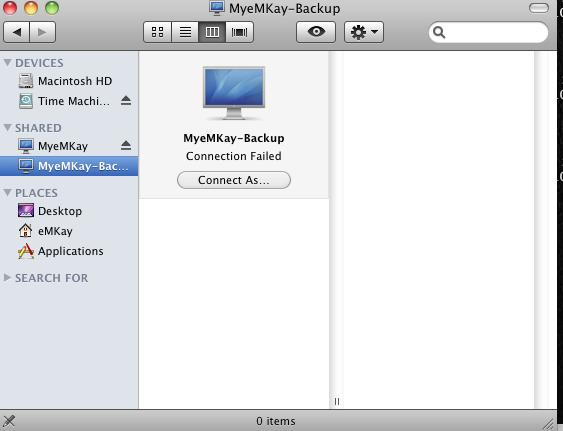Click the Macintosh HD drive icon
Image resolution: width=563 pixels, height=431 pixels.
[x=26, y=81]
